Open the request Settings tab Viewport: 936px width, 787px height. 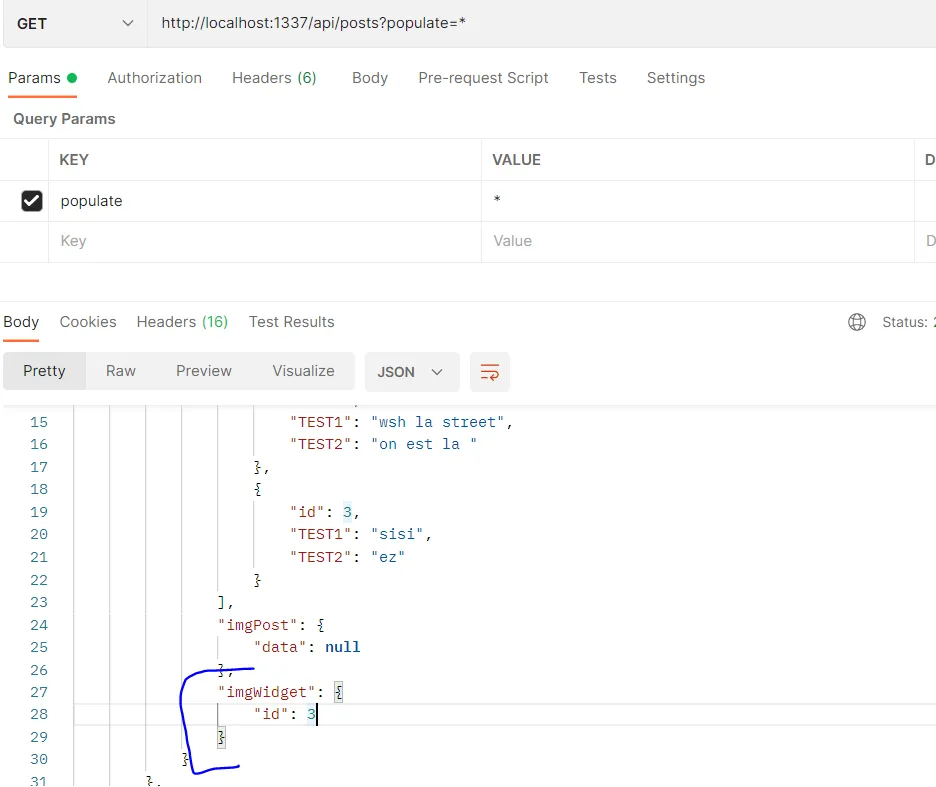coord(676,78)
